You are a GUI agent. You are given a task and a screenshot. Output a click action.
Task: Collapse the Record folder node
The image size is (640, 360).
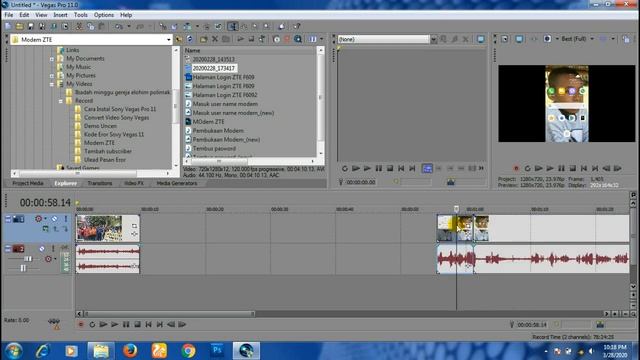(60, 101)
